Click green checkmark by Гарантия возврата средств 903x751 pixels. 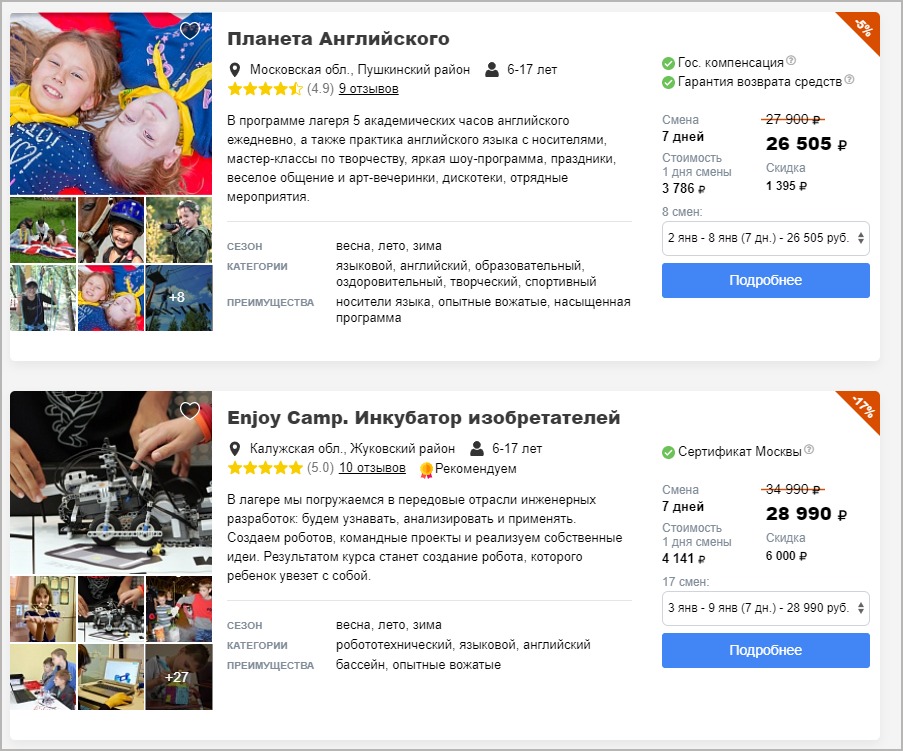click(x=668, y=82)
